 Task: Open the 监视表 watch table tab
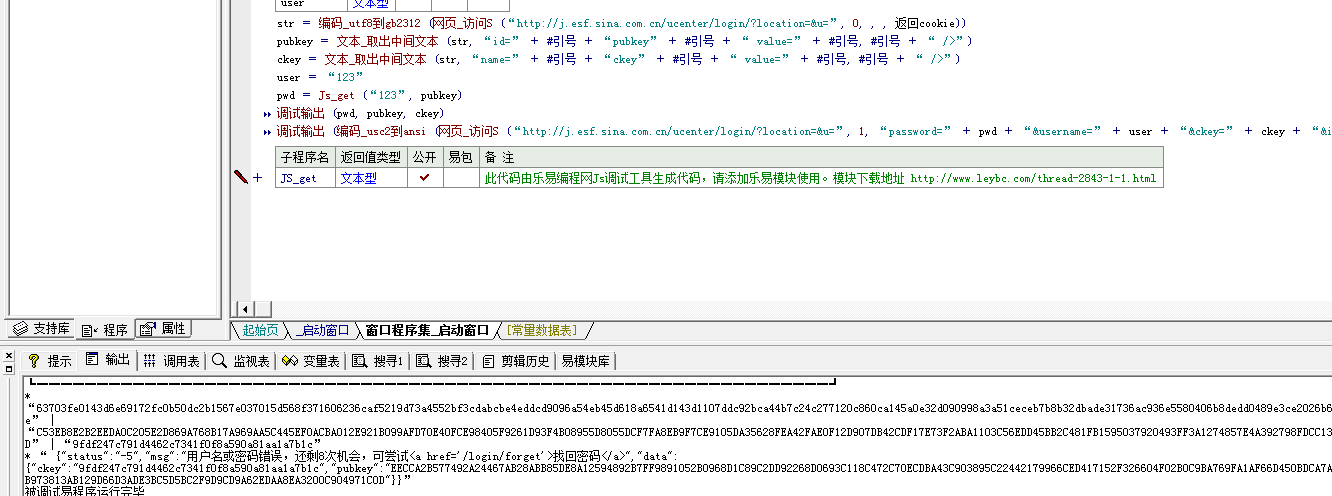tap(241, 361)
